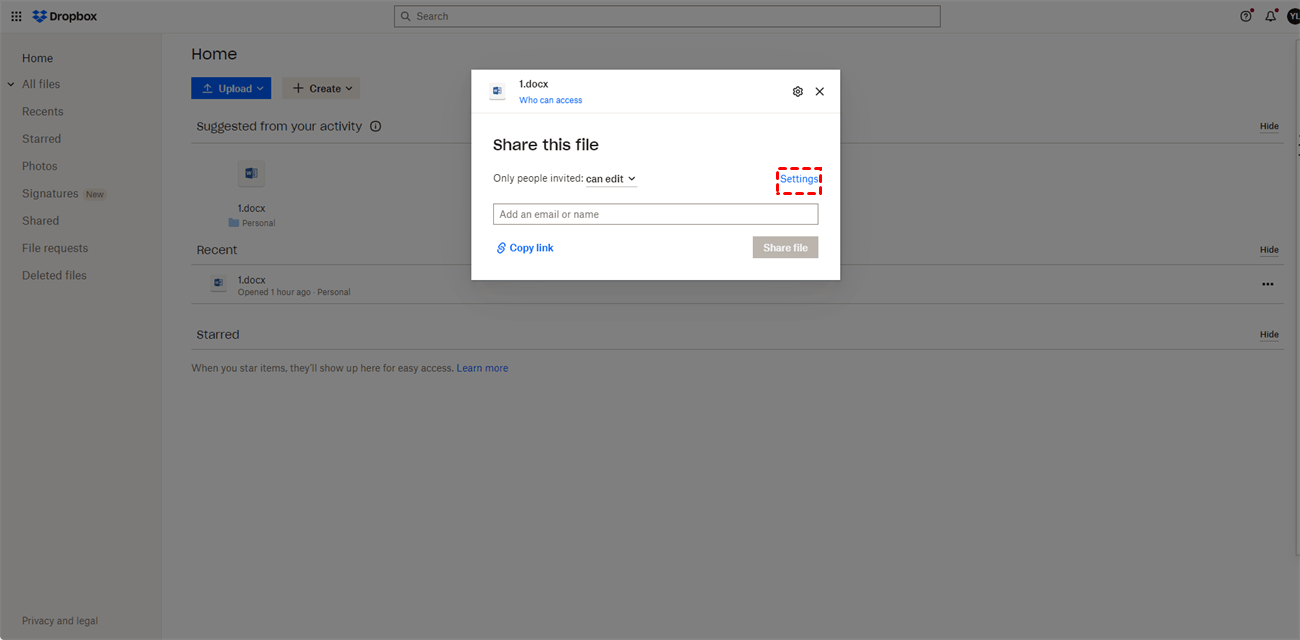Open the help question mark icon
1300x640 pixels.
coord(1245,16)
